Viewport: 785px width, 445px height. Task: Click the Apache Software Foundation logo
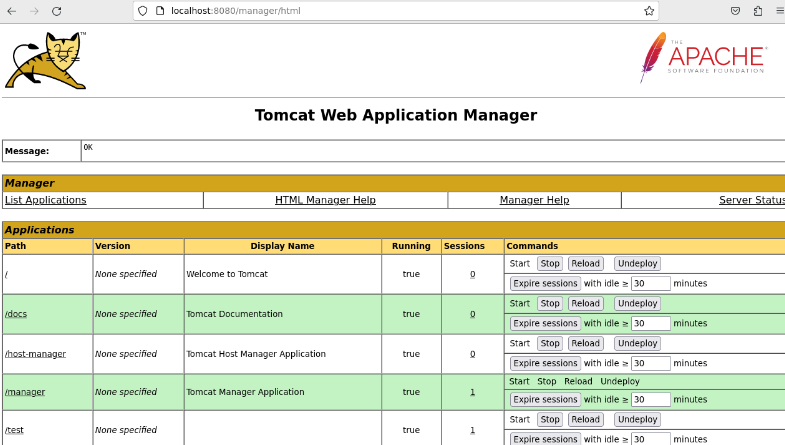tap(703, 57)
